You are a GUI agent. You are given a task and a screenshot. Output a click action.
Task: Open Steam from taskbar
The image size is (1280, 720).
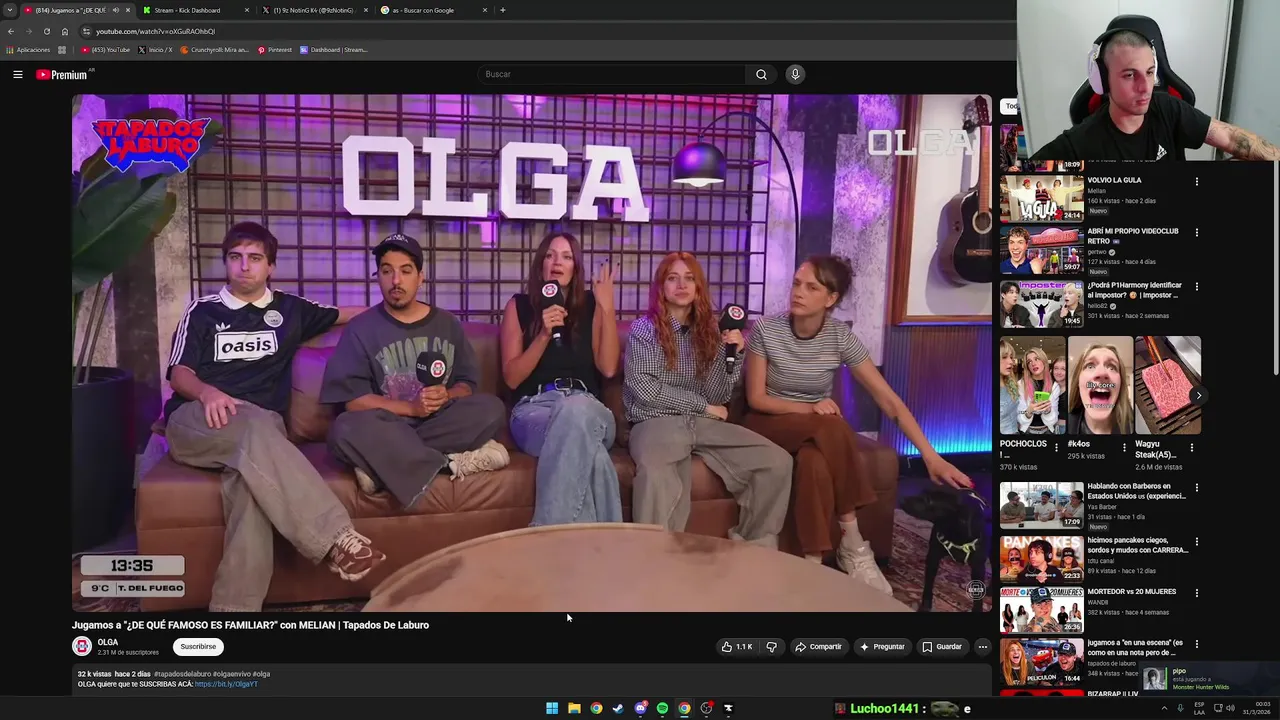[x=618, y=708]
